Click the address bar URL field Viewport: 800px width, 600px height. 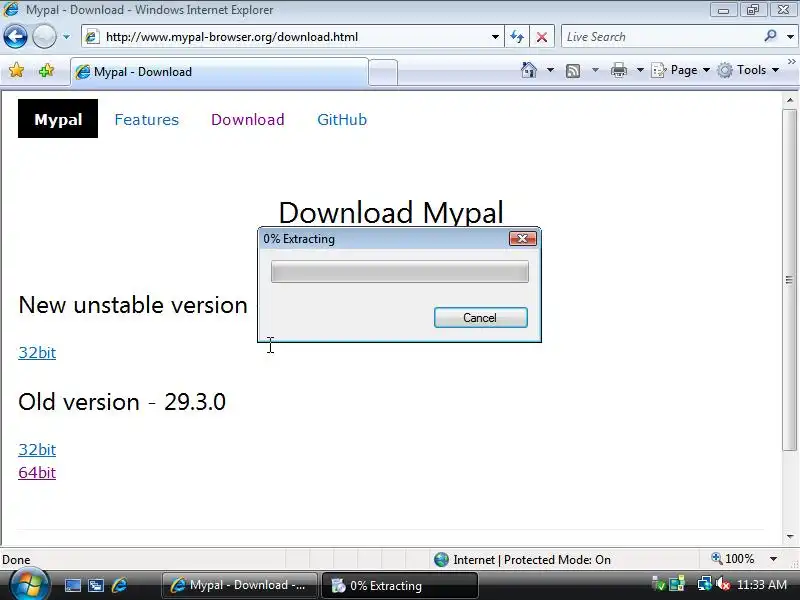[286, 37]
